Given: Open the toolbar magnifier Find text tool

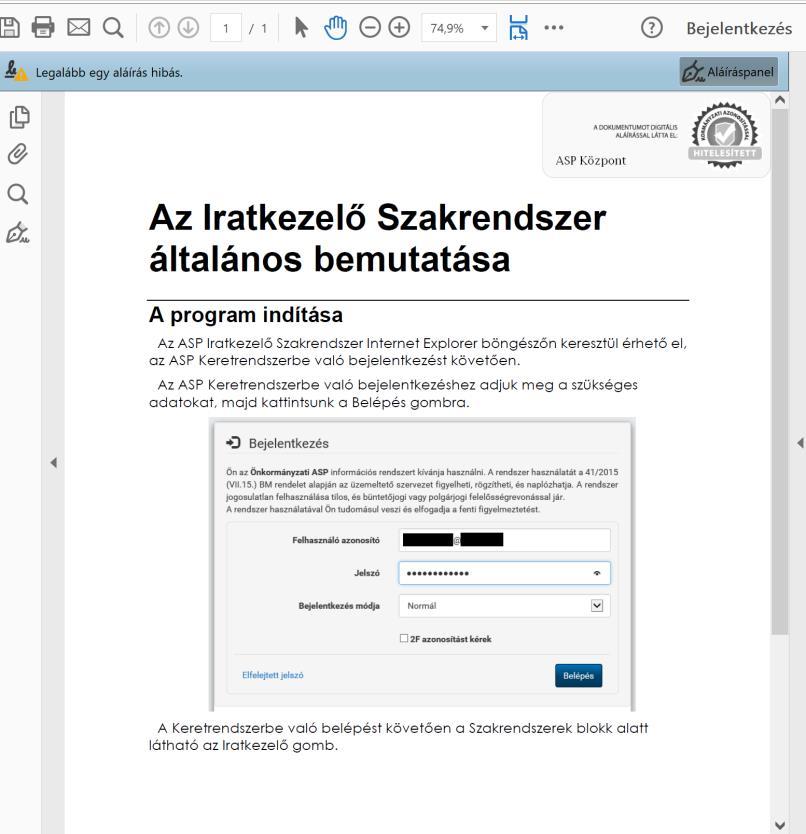Looking at the screenshot, I should 113,28.
